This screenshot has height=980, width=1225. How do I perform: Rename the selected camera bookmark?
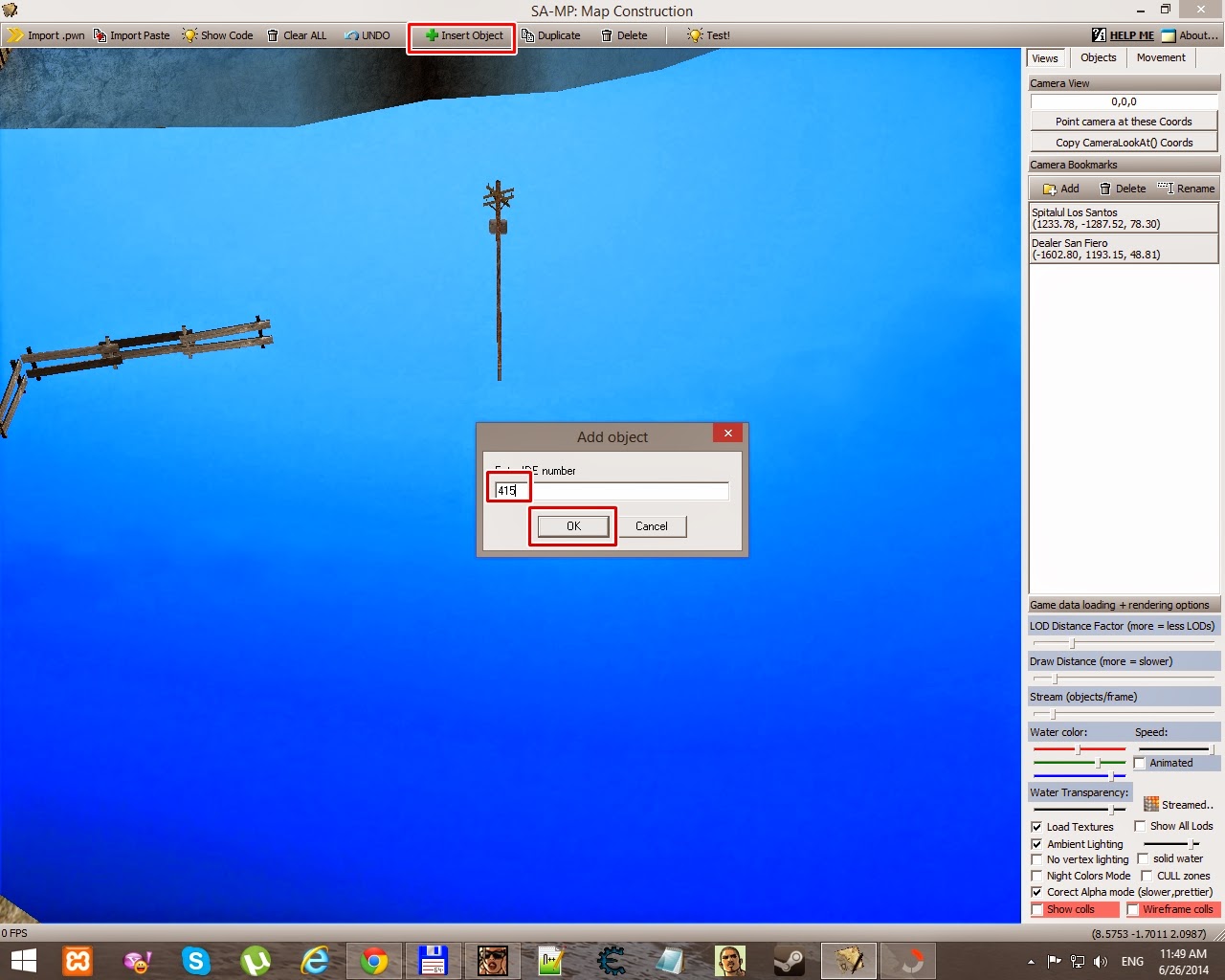coord(1186,189)
